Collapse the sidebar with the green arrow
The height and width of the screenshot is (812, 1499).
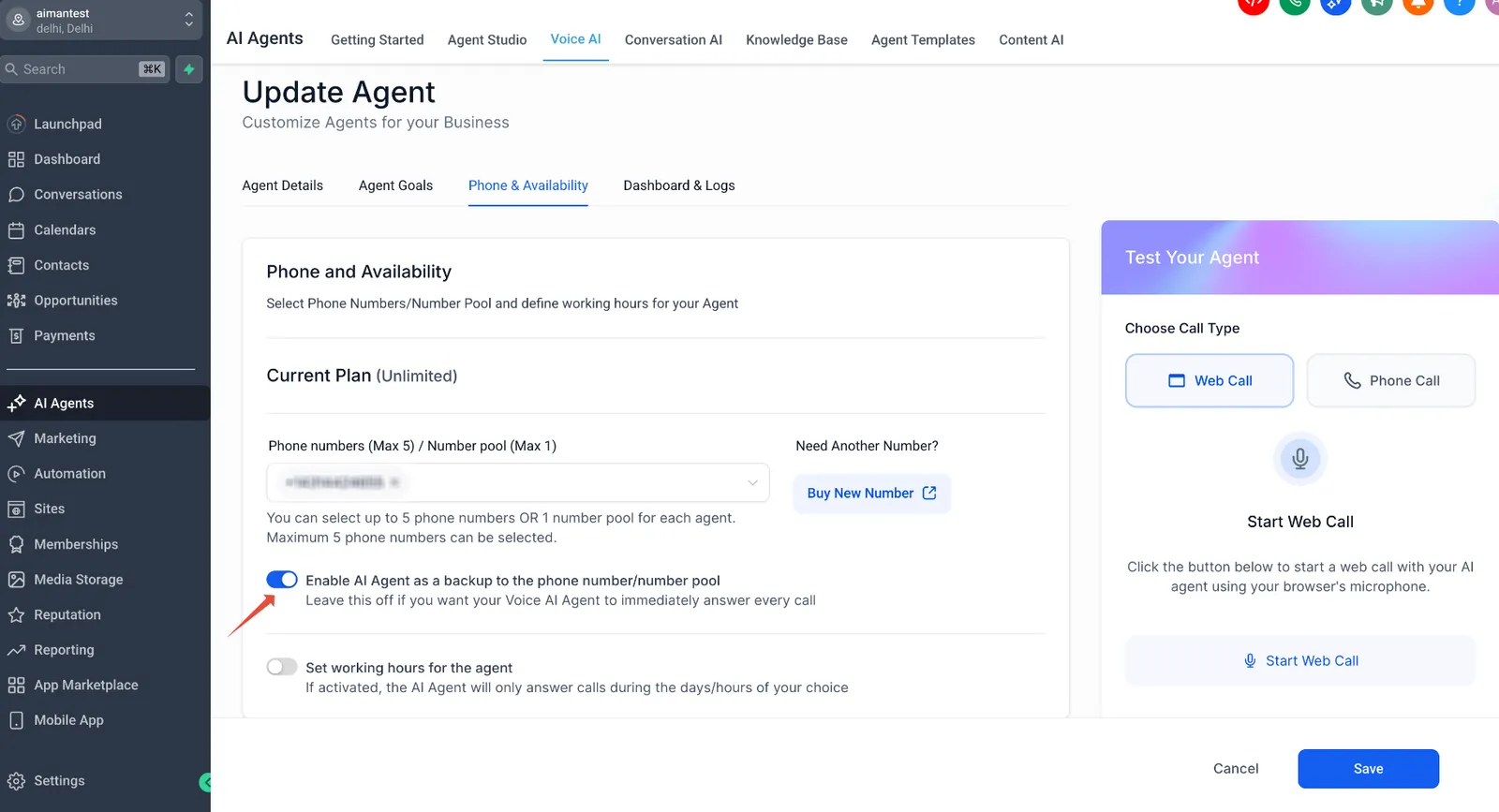tap(205, 782)
